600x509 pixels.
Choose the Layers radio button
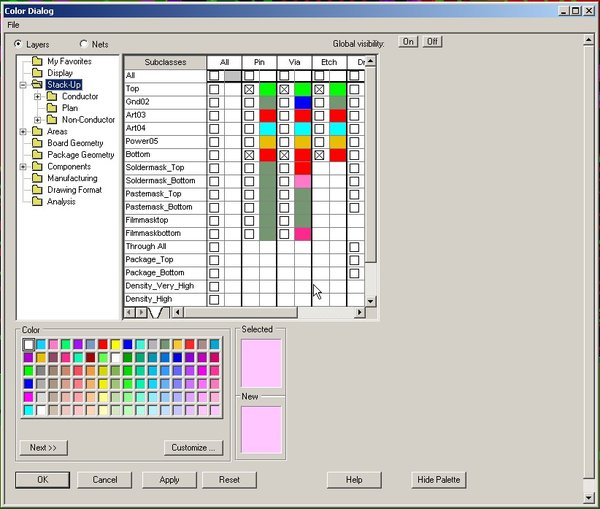tap(18, 44)
